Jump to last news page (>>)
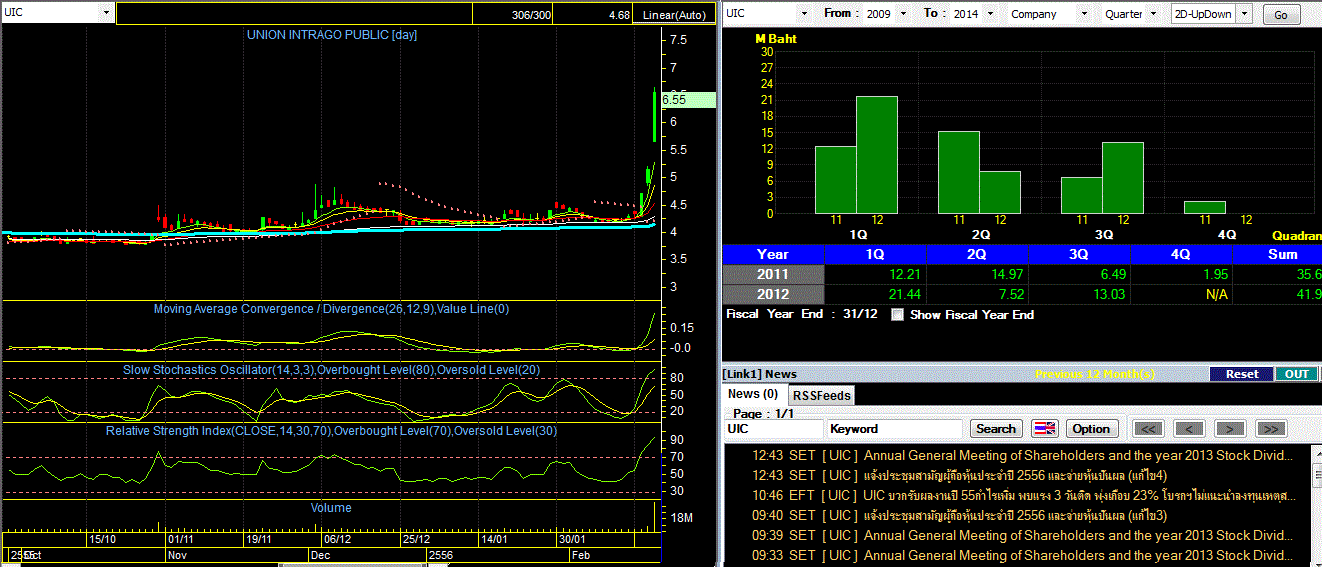The height and width of the screenshot is (567, 1322). coord(1270,429)
